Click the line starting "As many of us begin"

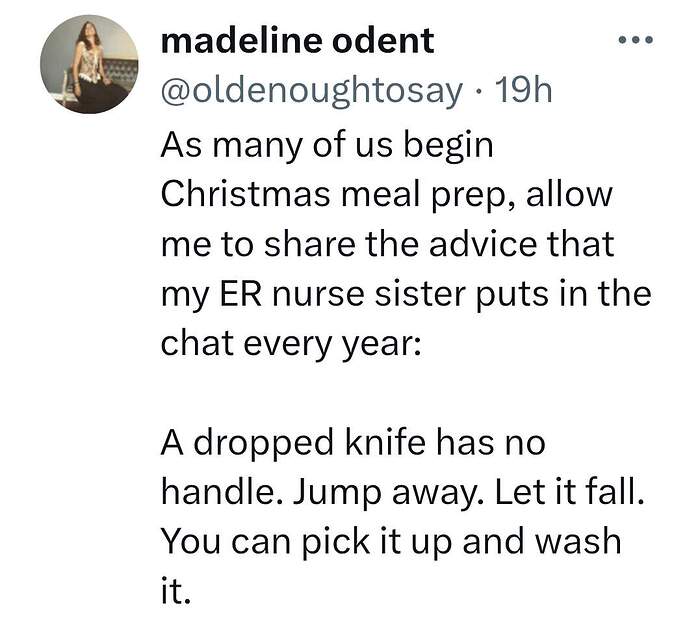point(327,143)
